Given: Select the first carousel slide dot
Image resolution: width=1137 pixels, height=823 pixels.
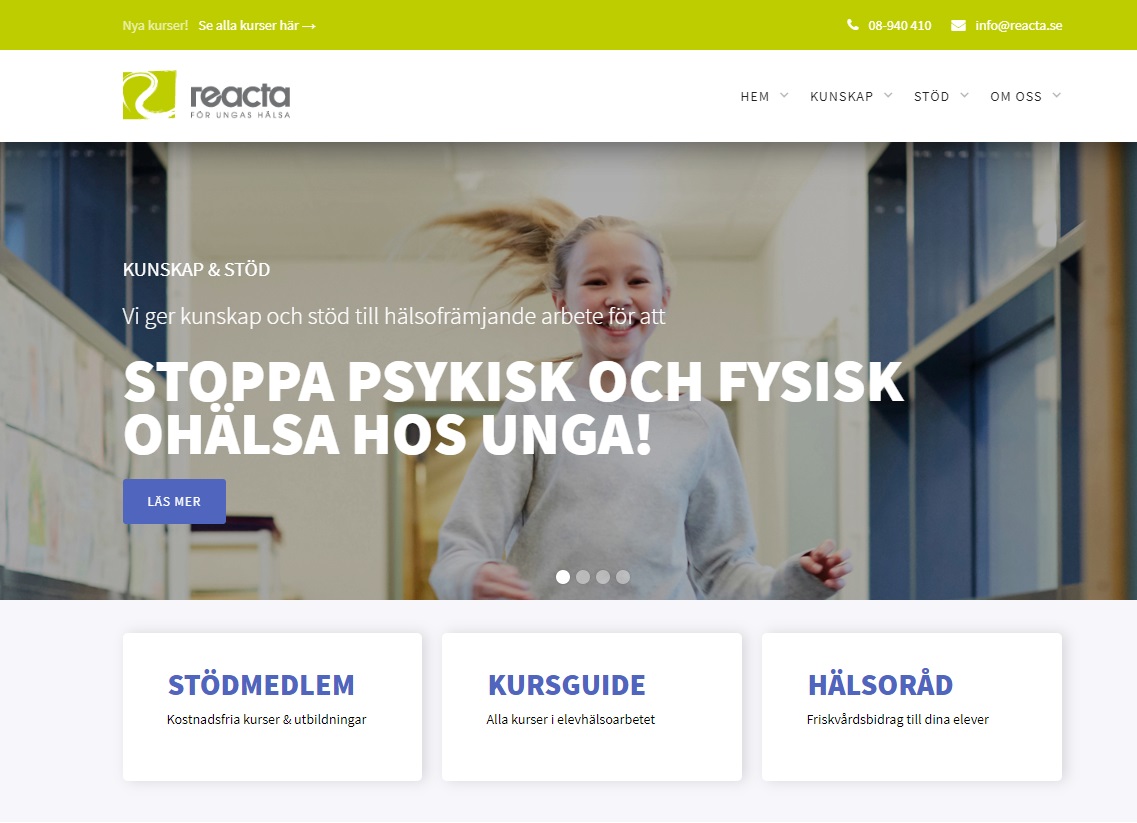Looking at the screenshot, I should click(x=563, y=577).
